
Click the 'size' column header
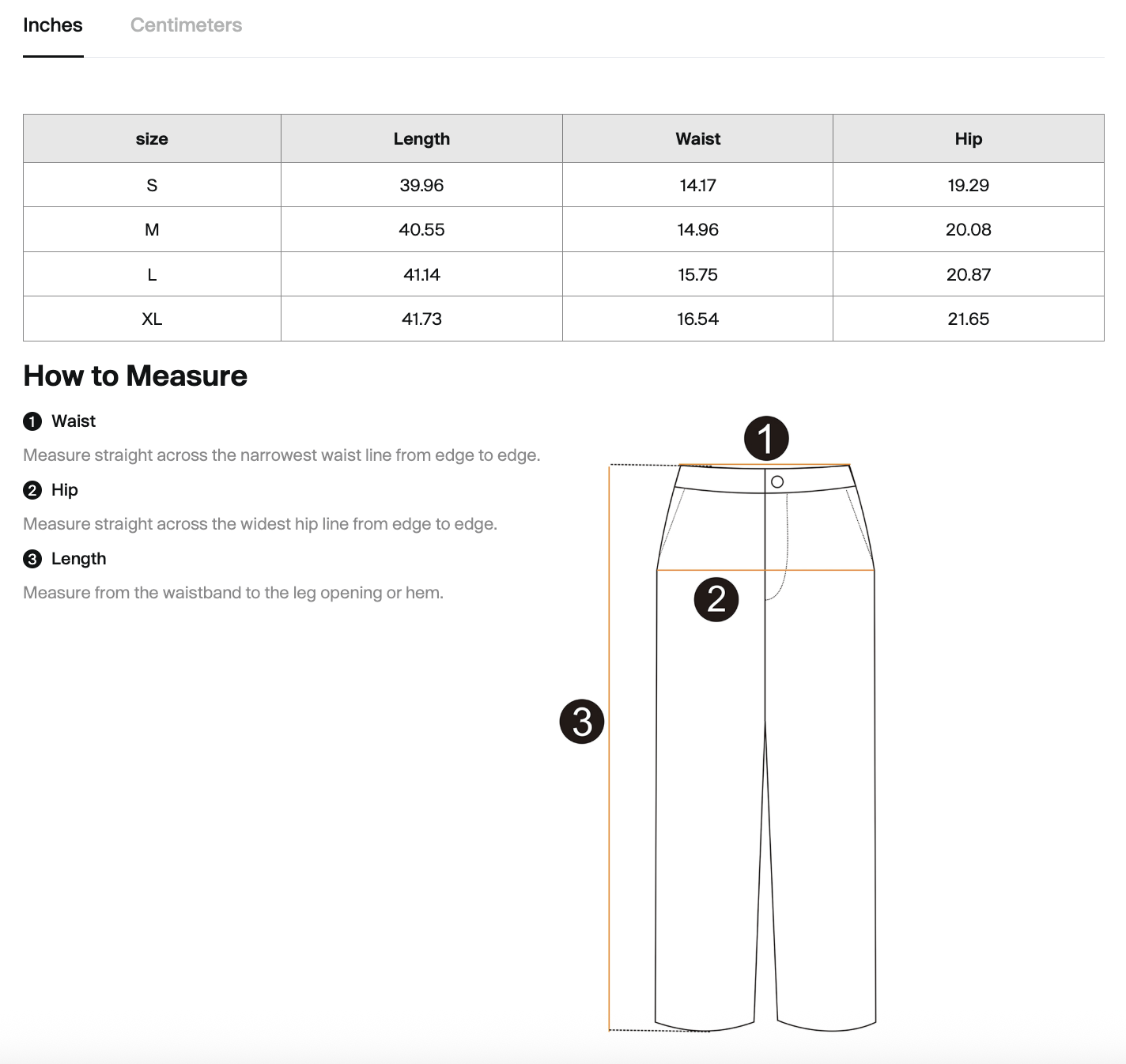152,139
